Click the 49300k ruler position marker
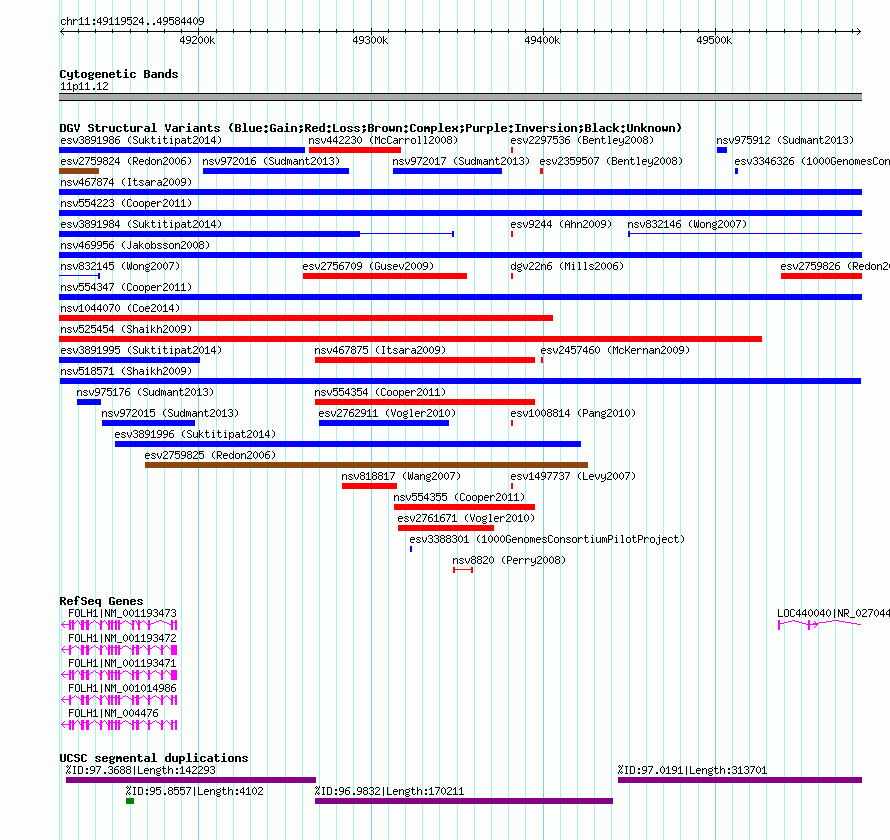The height and width of the screenshot is (840, 890). pos(370,40)
